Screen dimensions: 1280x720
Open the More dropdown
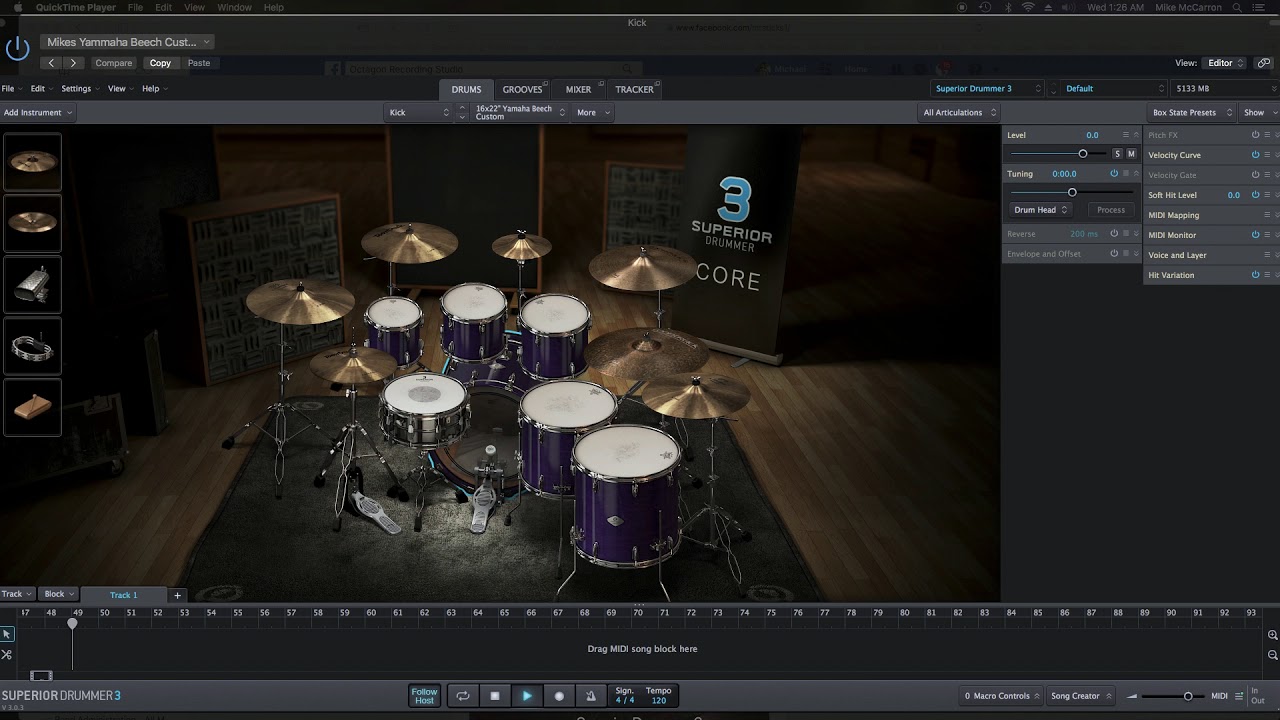point(592,113)
